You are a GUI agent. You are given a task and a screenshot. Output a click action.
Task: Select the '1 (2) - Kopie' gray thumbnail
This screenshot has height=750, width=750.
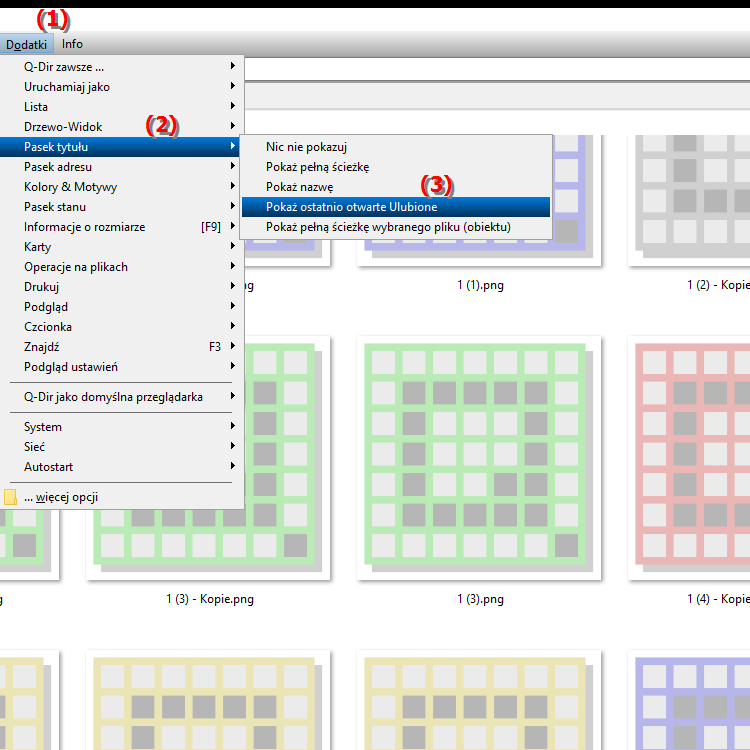pyautogui.click(x=689, y=200)
